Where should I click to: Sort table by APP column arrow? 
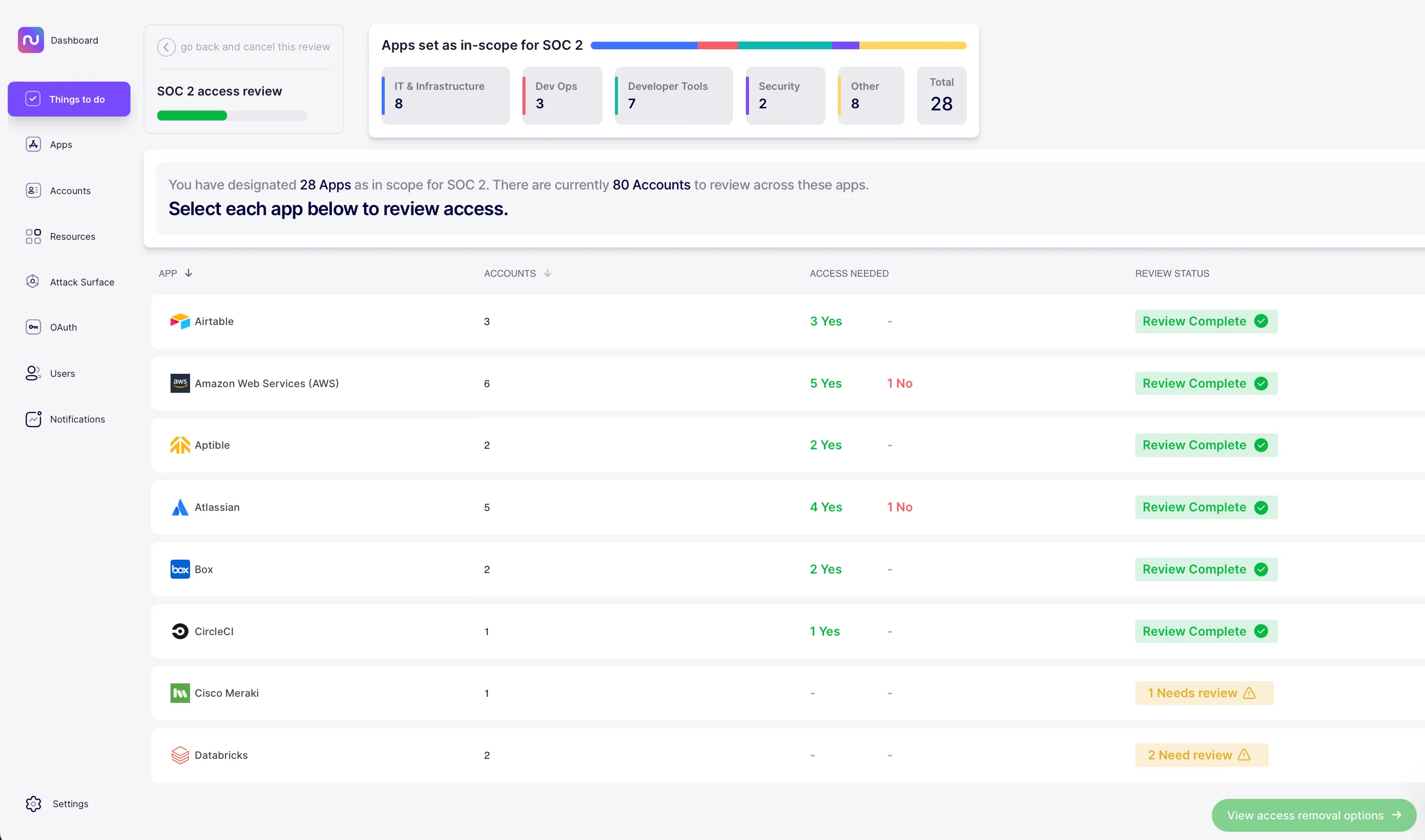(x=189, y=273)
